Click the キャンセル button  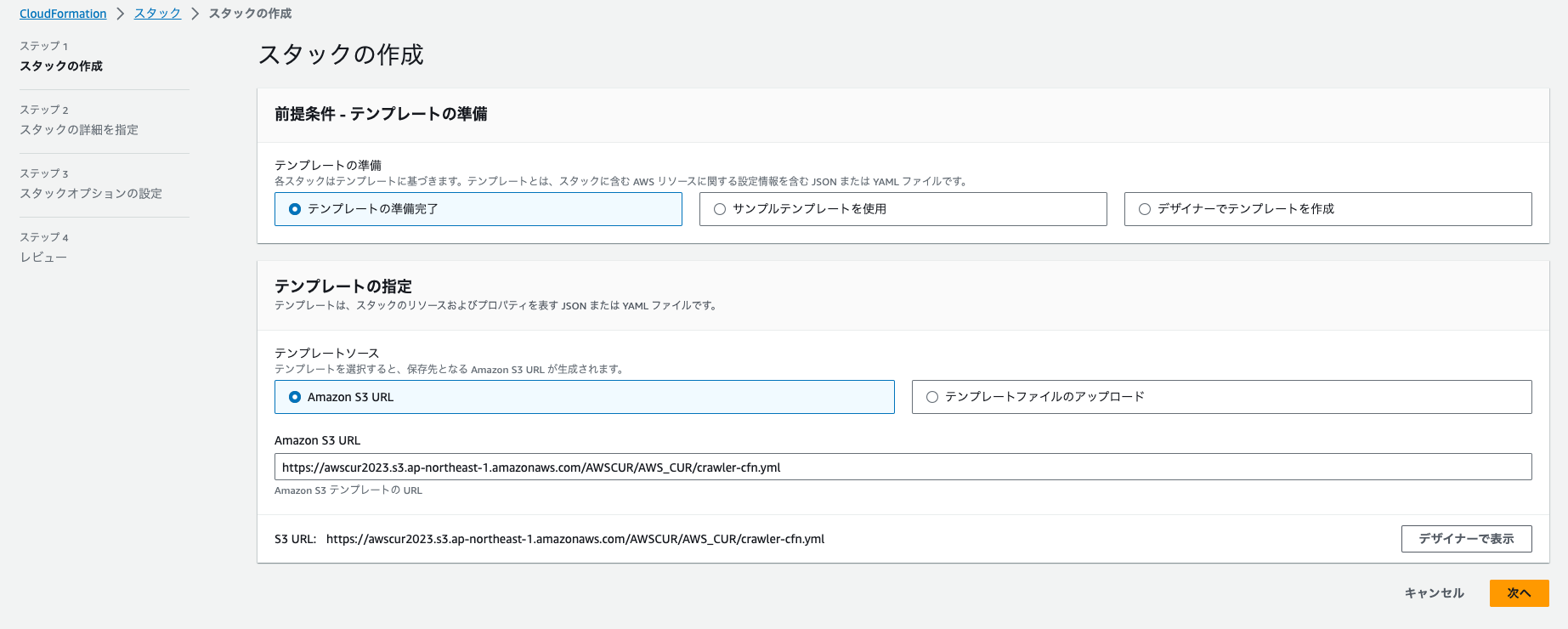(1434, 593)
